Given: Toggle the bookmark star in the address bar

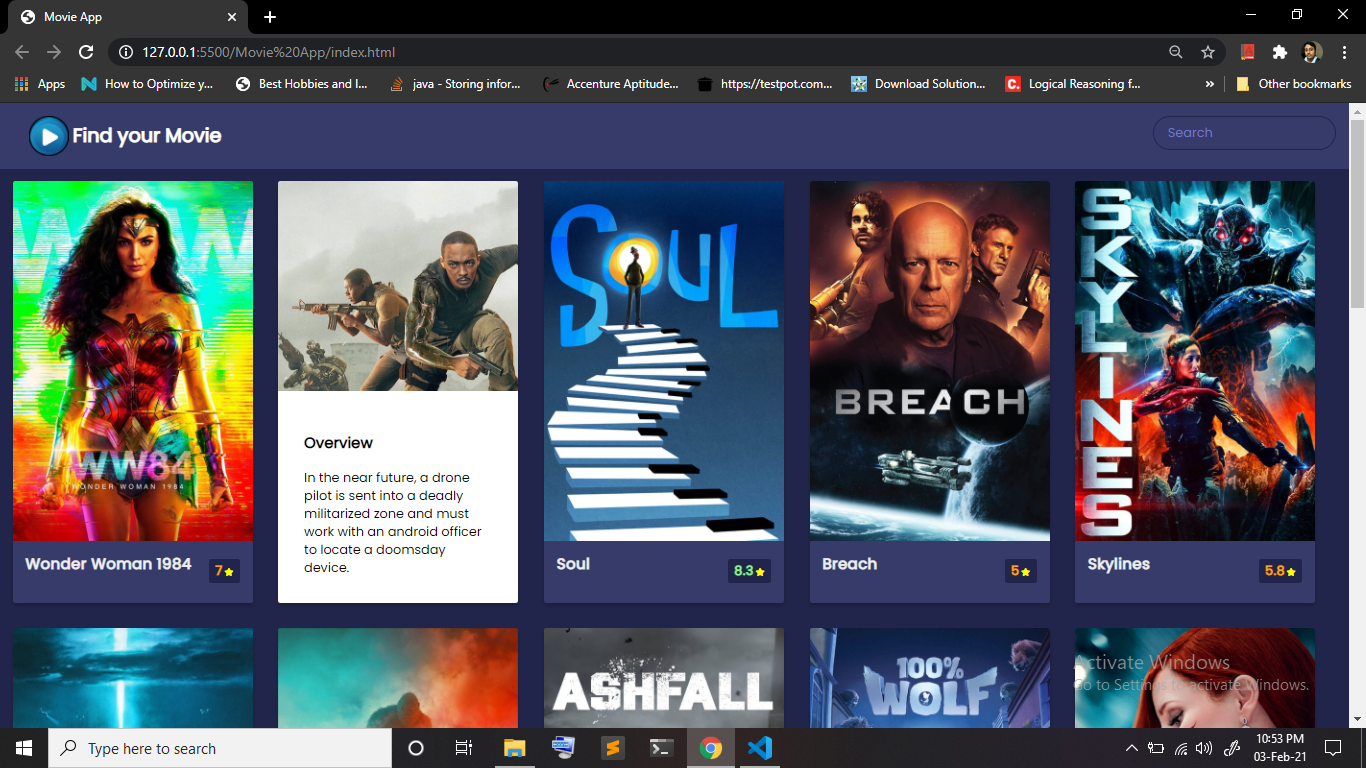Looking at the screenshot, I should coord(1207,52).
